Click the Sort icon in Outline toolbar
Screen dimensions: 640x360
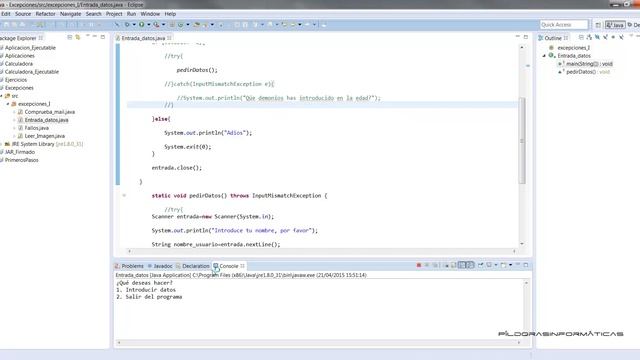(589, 37)
